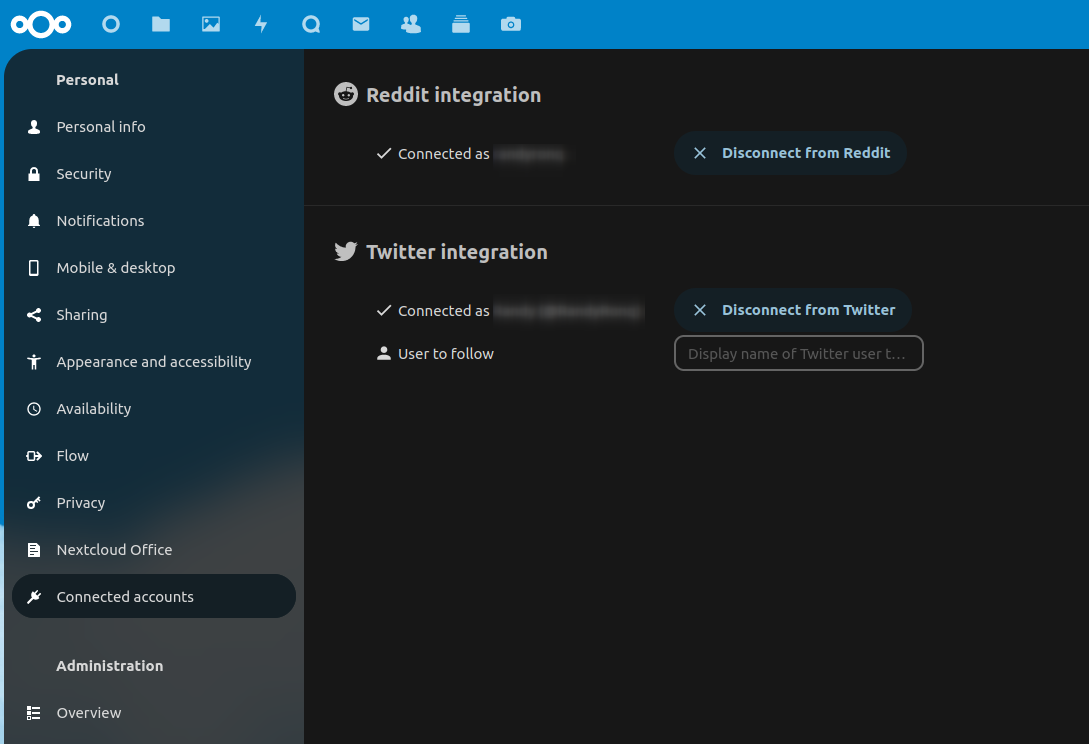The width and height of the screenshot is (1089, 744).
Task: Open the Mail app envelope icon
Action: coord(361,24)
